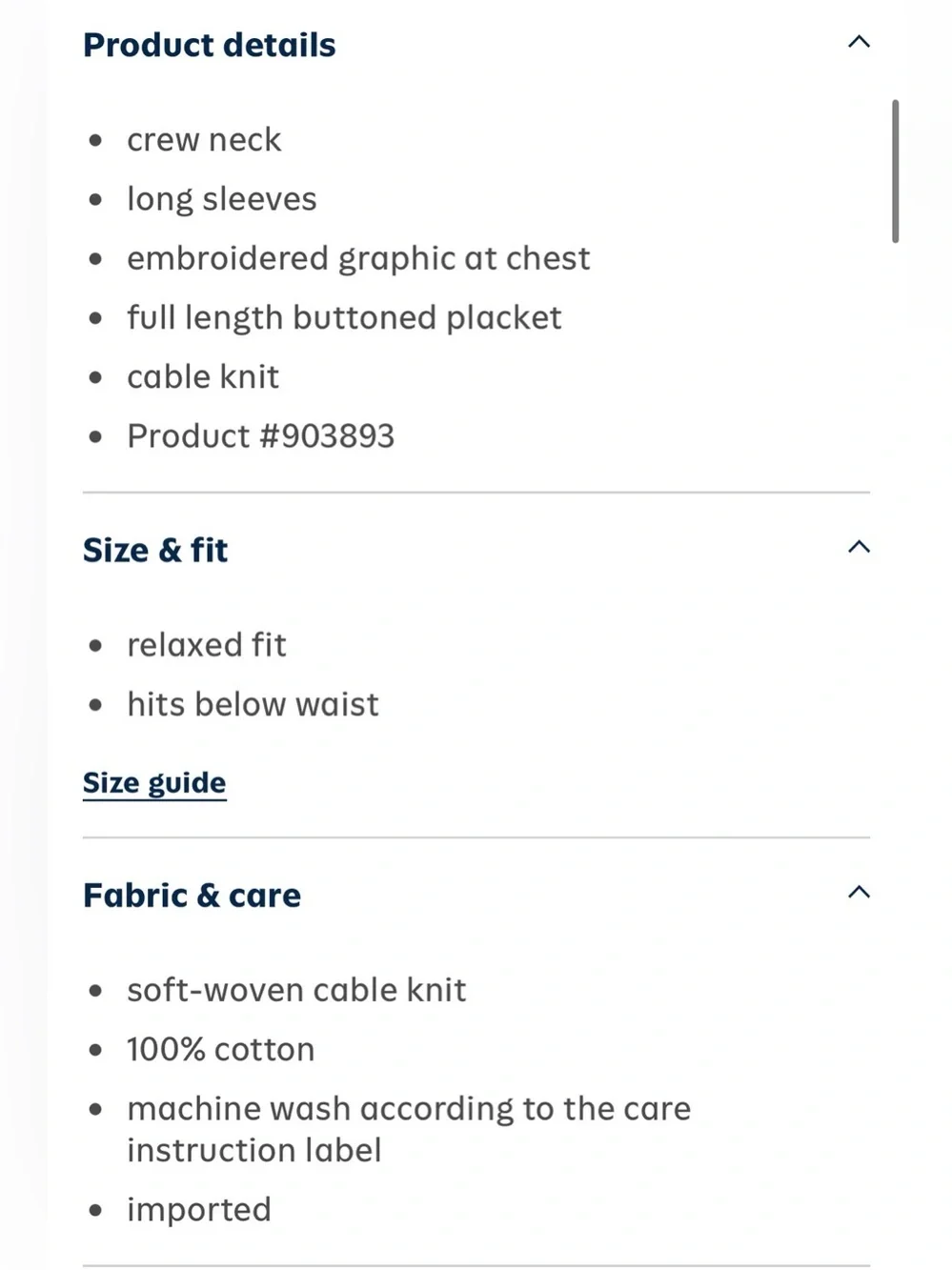Click the Product details section heading
Screen dimensions: 952x1270
click(210, 45)
